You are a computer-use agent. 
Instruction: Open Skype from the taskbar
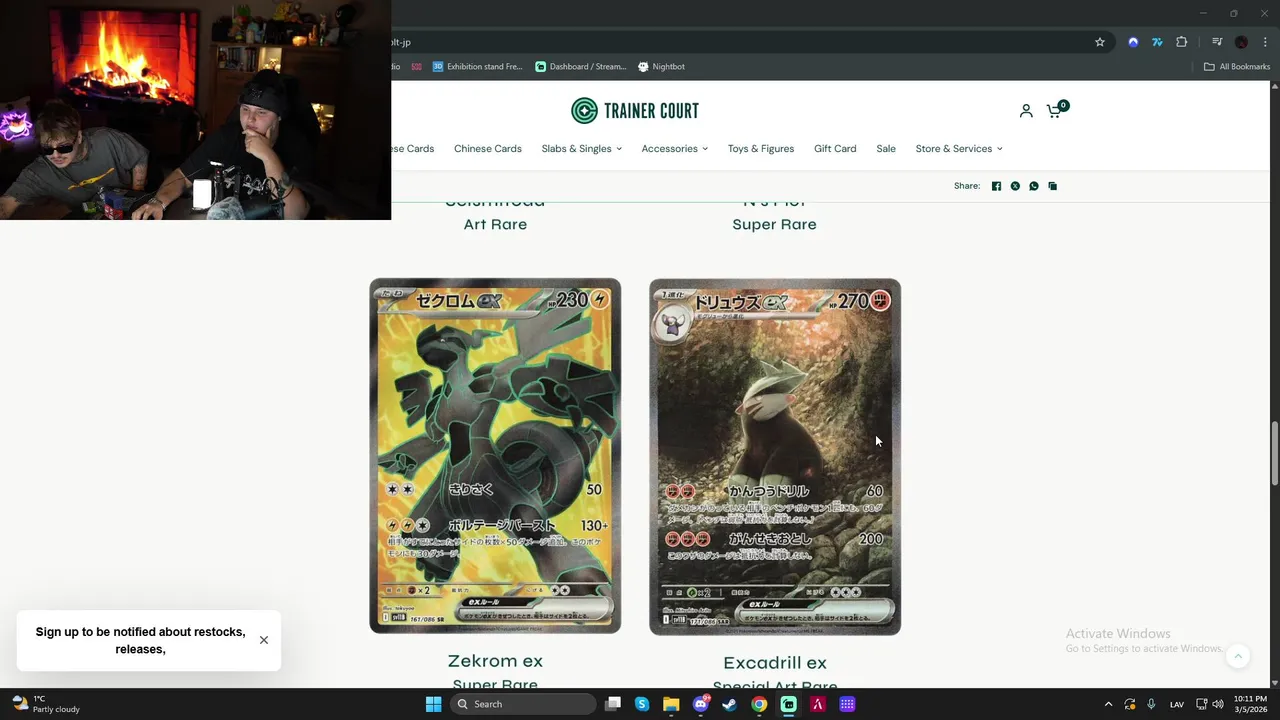[642, 704]
